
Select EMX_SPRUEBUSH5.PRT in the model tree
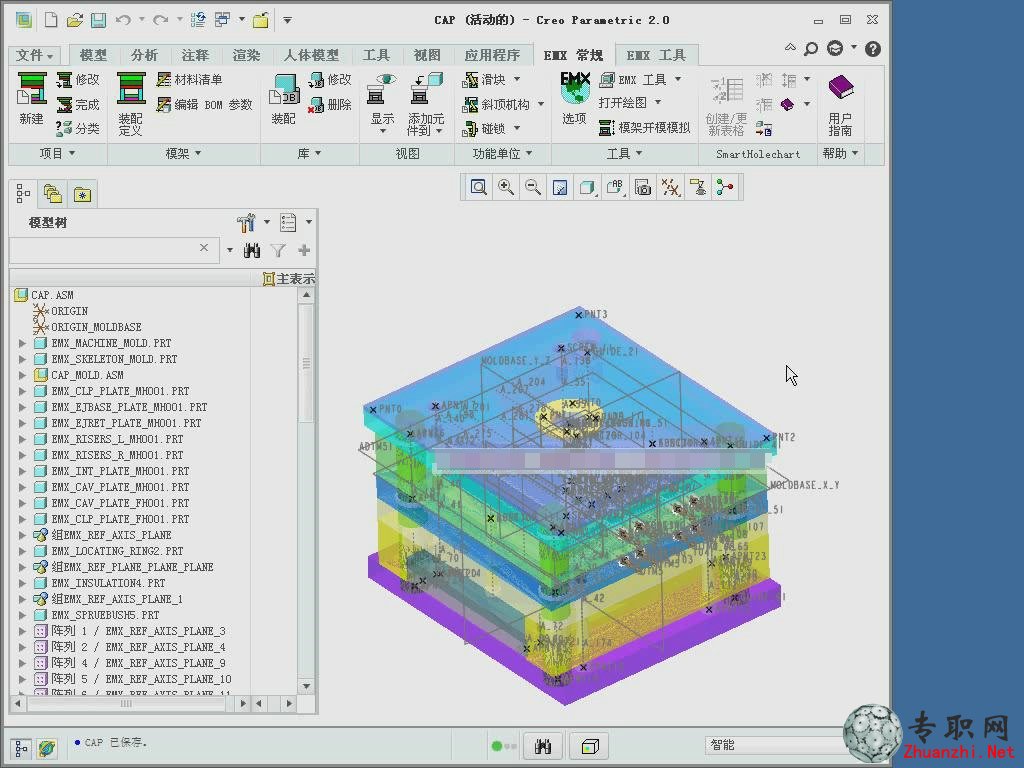(105, 615)
